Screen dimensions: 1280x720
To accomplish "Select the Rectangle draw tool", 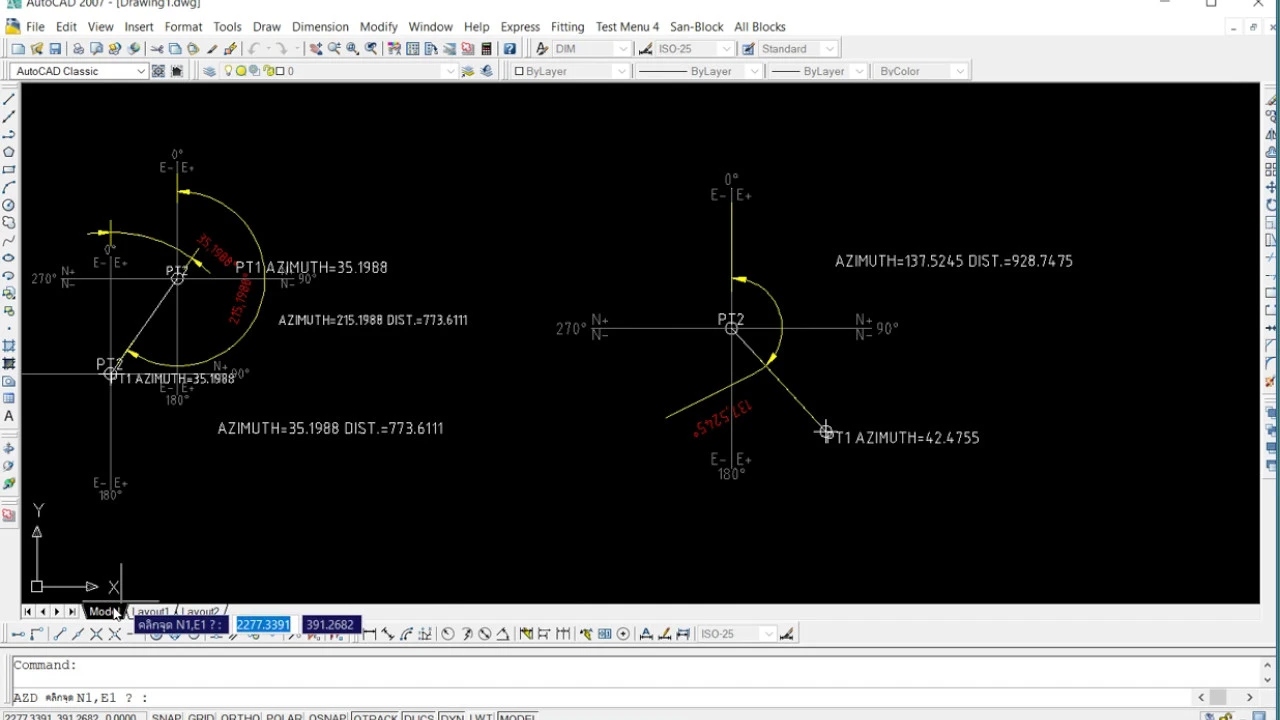I will 9,170.
